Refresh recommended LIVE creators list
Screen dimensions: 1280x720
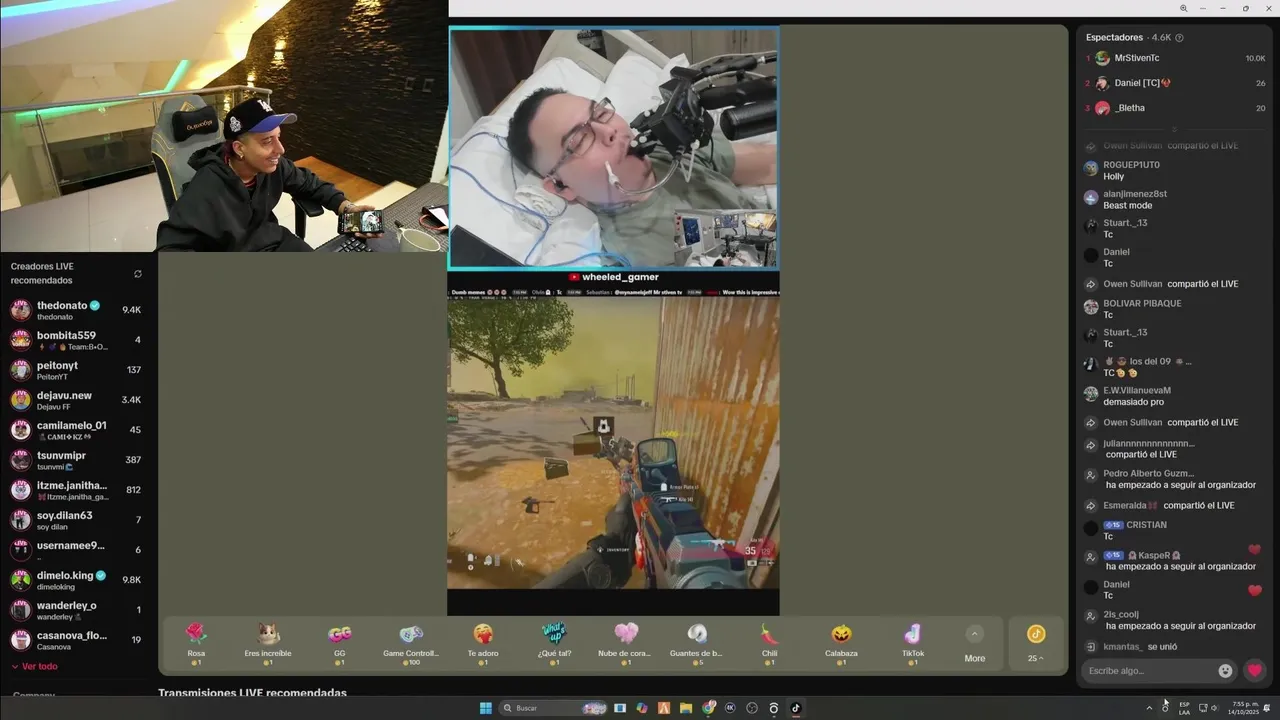(x=138, y=274)
